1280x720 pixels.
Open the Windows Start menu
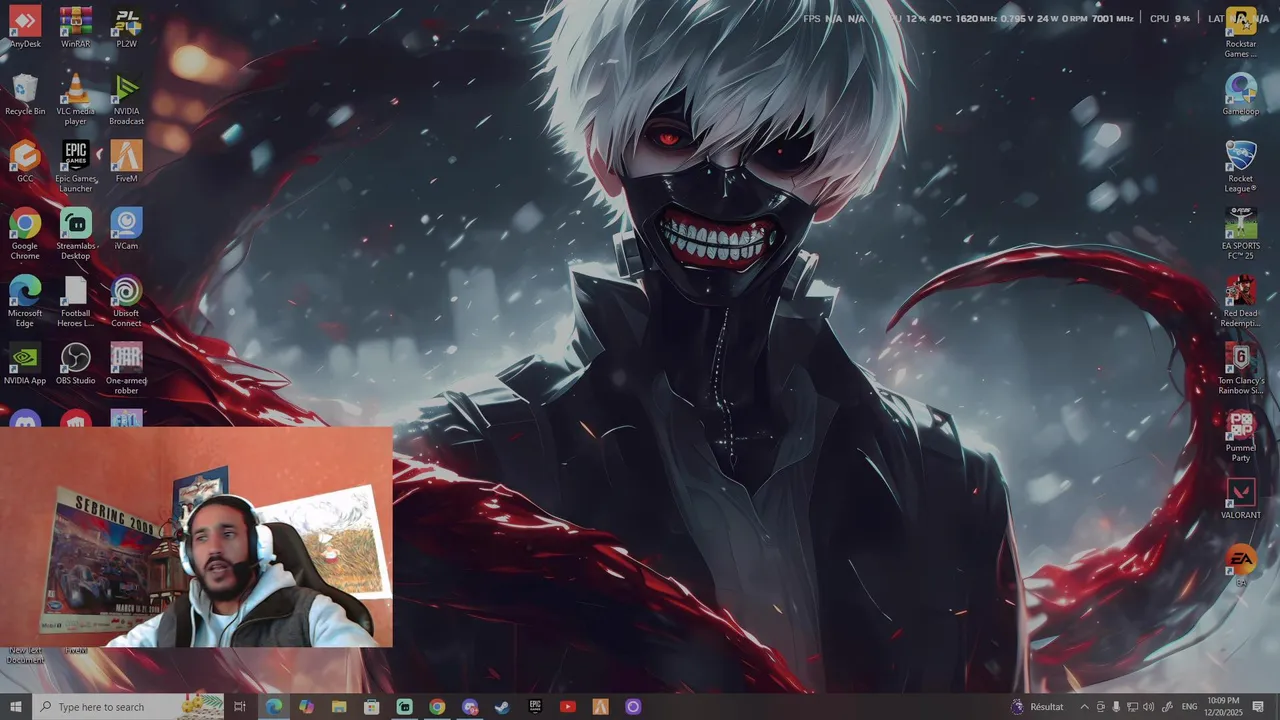(x=16, y=707)
